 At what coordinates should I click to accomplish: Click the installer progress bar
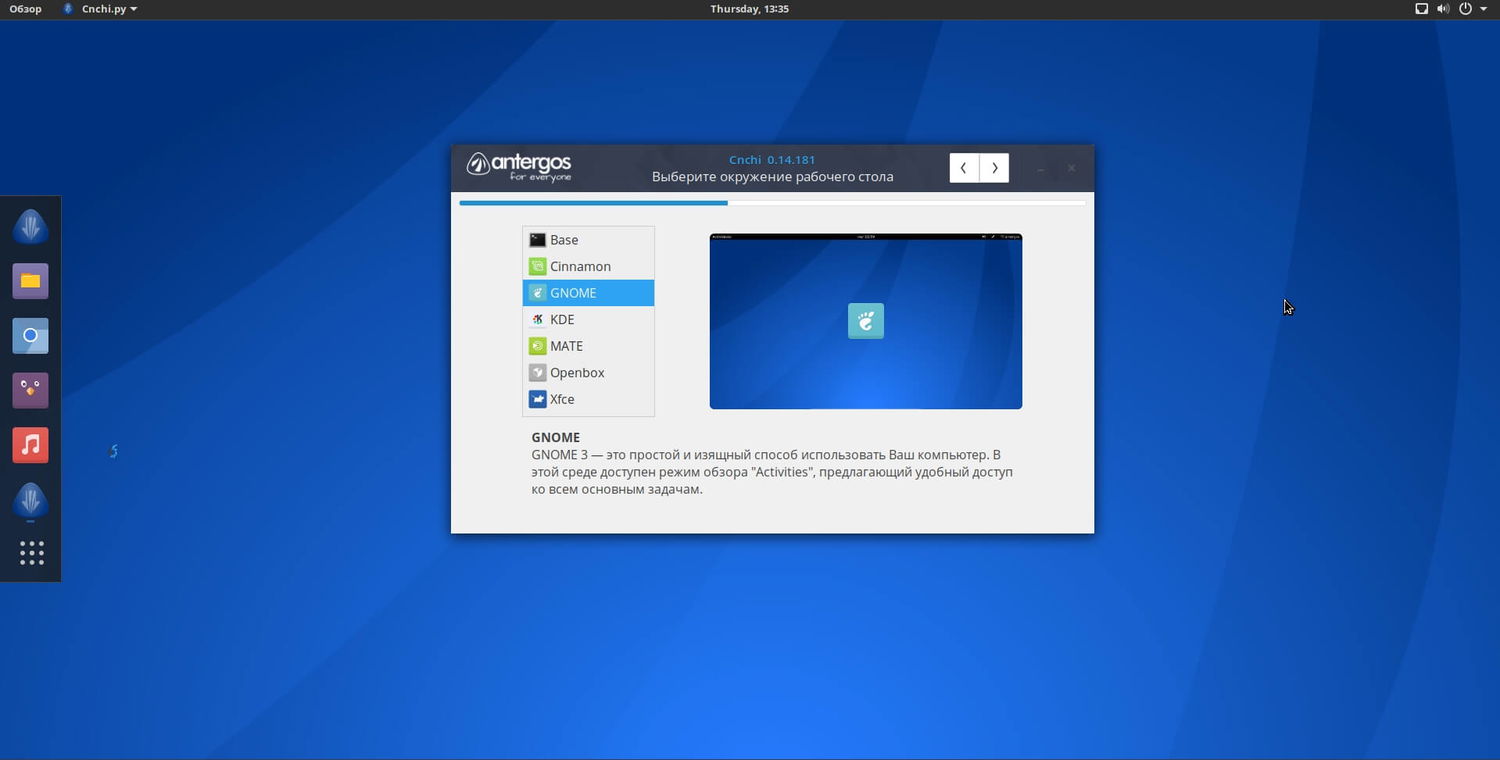coord(772,203)
